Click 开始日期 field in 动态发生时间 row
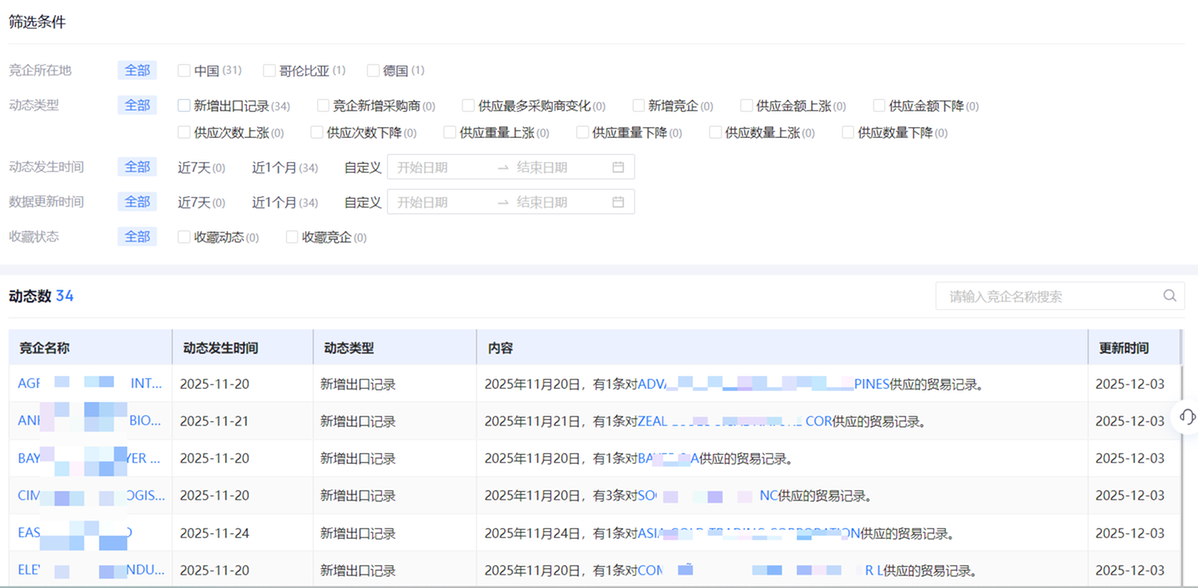 click(440, 167)
